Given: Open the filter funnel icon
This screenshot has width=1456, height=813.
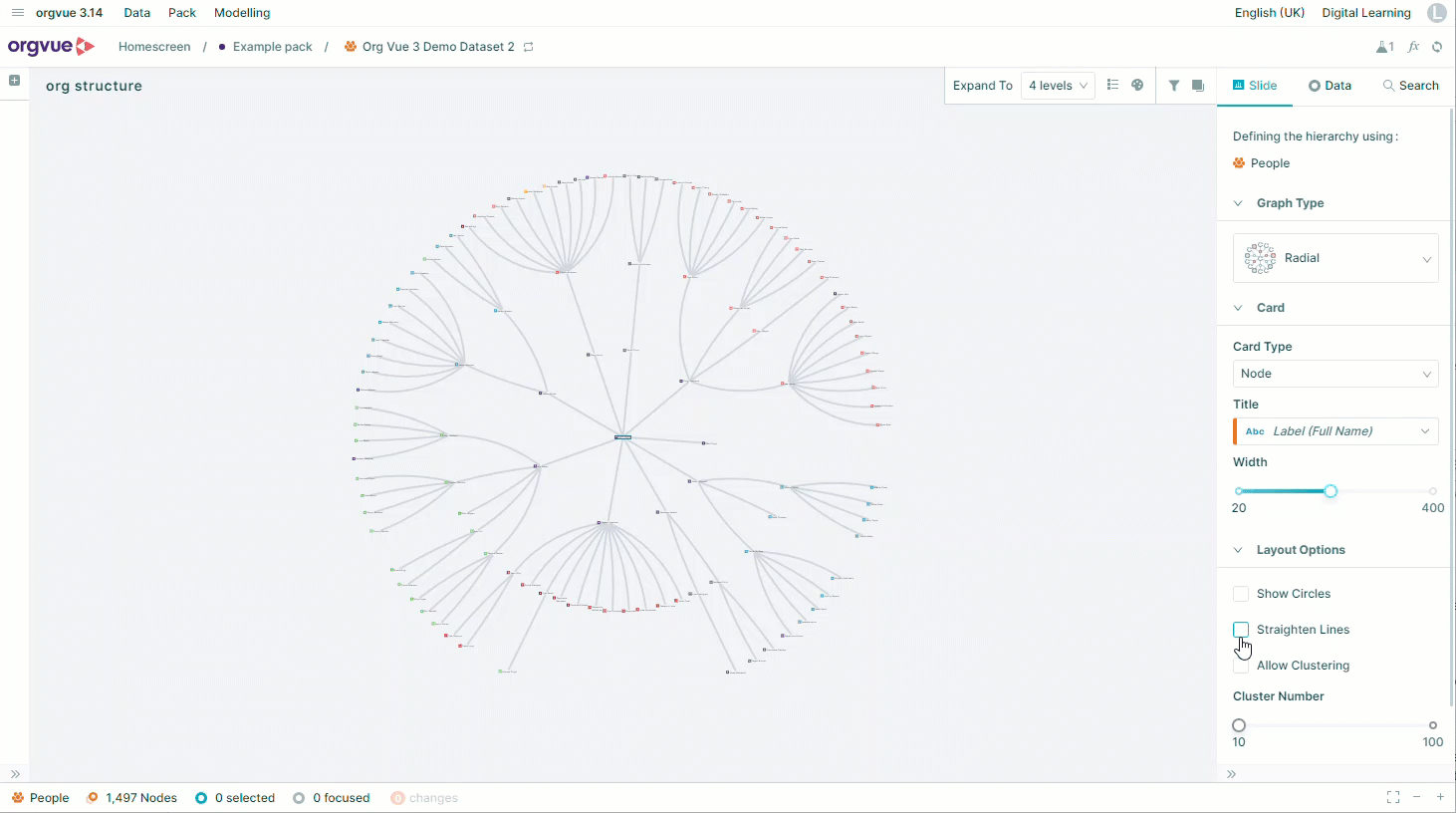Looking at the screenshot, I should click(1174, 86).
